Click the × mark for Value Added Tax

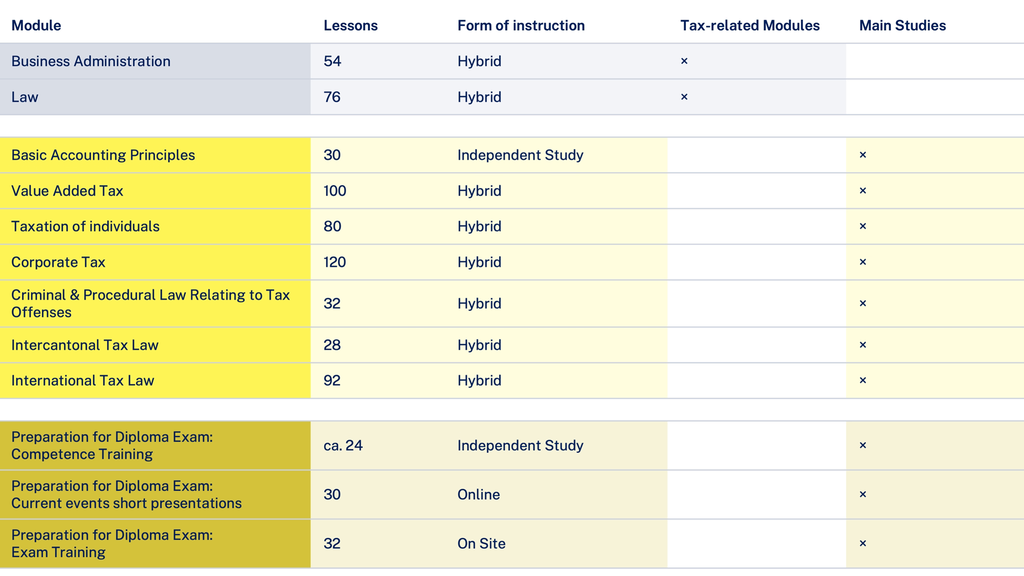(x=863, y=191)
